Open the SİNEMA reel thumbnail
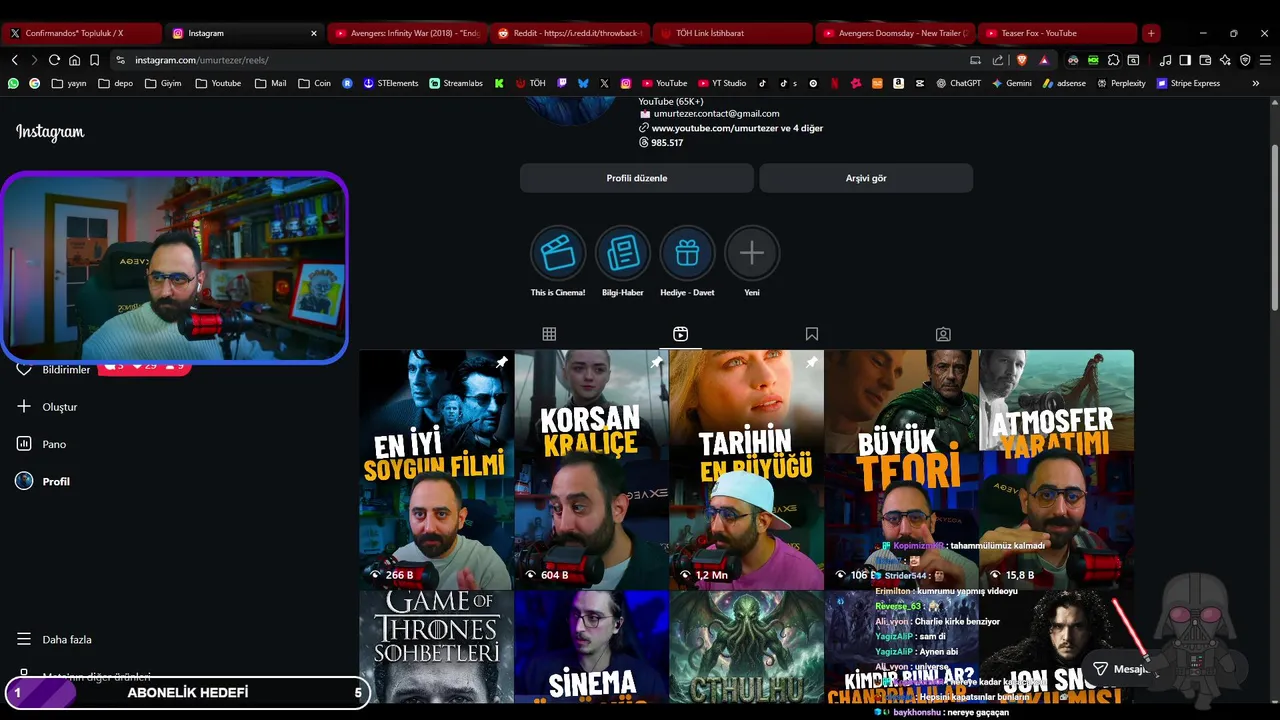 click(591, 647)
